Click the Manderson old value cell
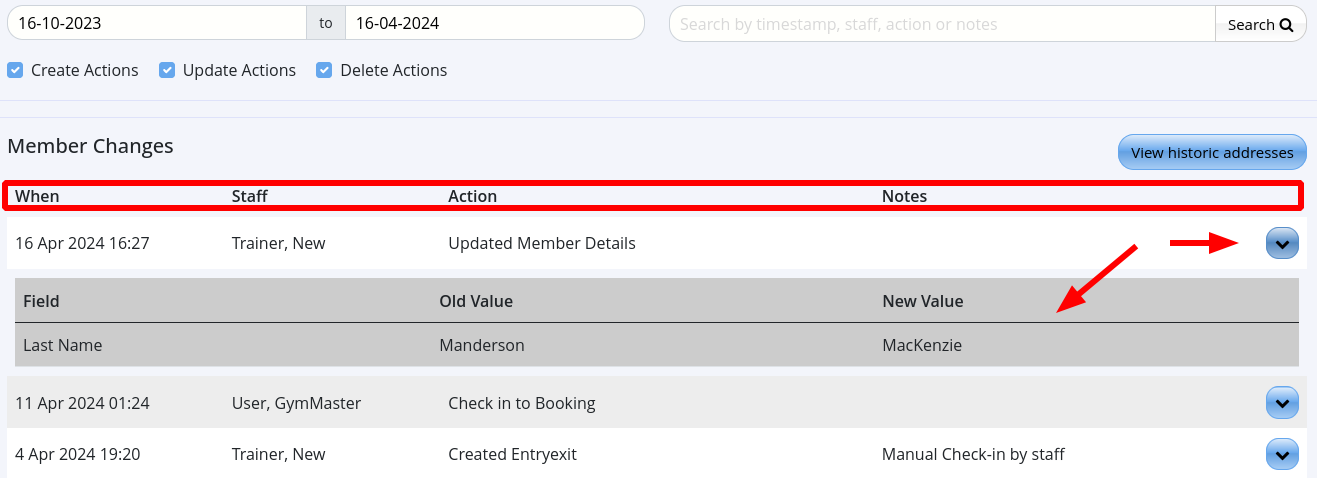 (481, 345)
